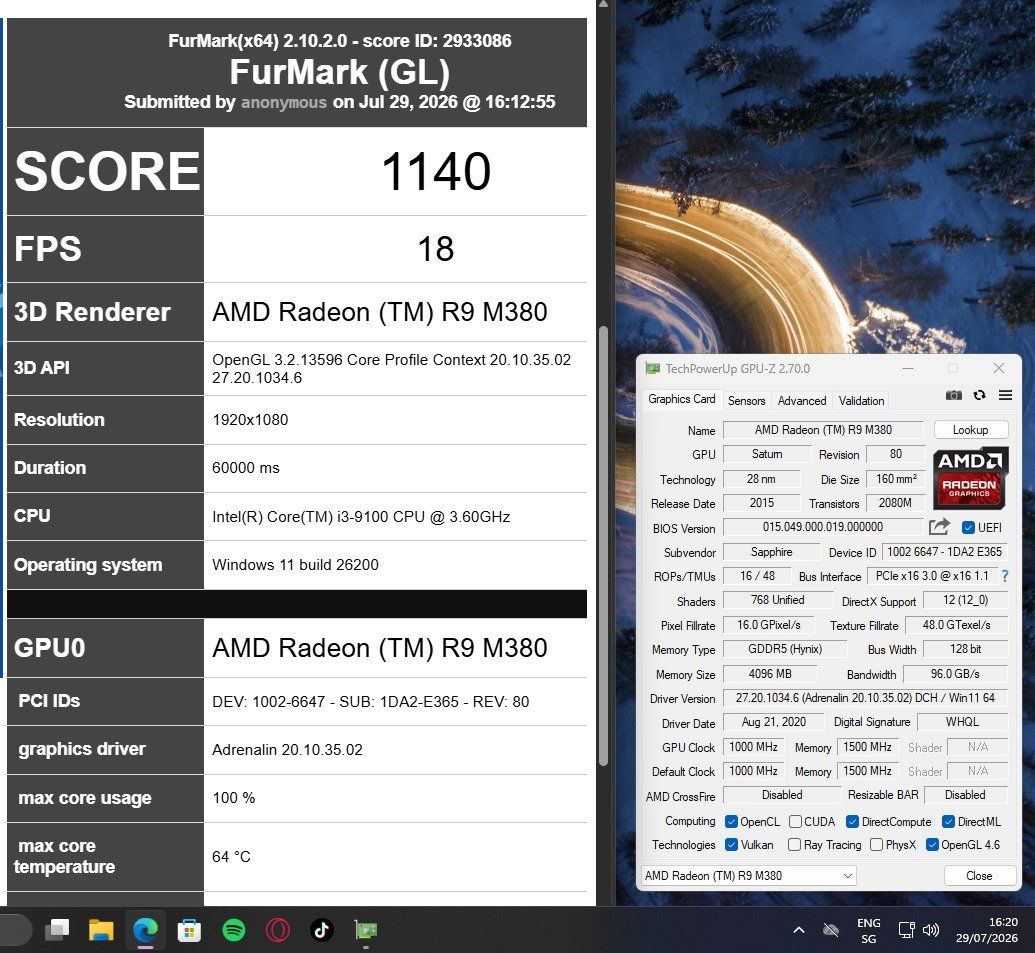Click the GPU-Z icon in the taskbar
The image size is (1035, 953).
366,930
